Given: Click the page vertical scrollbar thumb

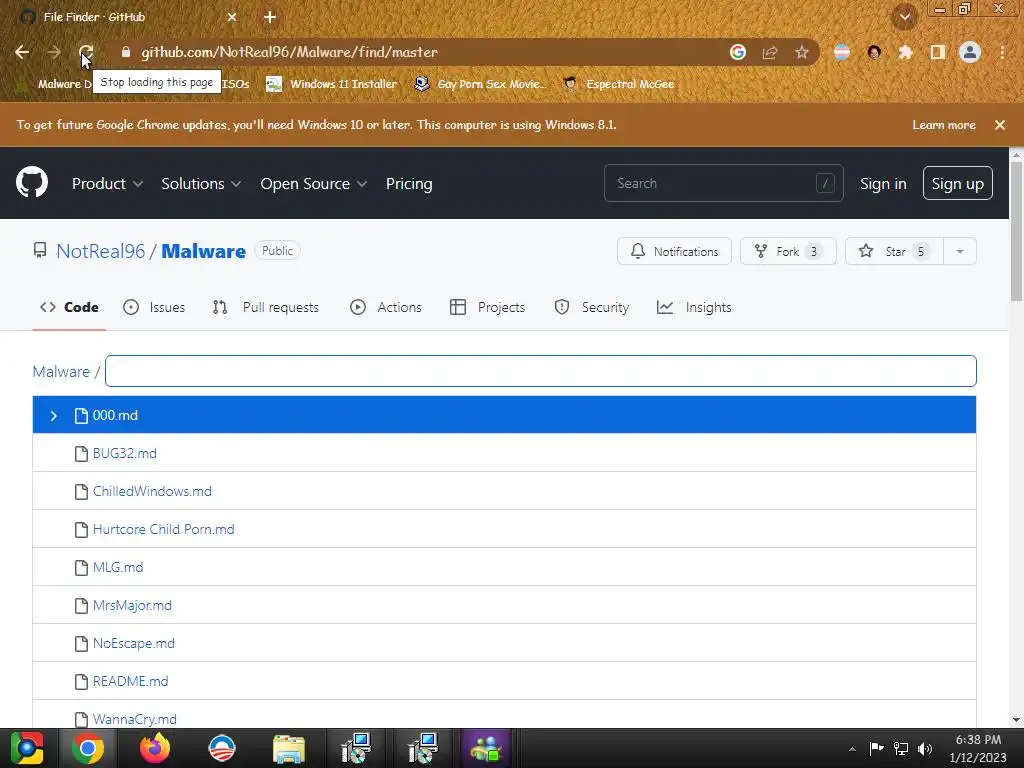Looking at the screenshot, I should tap(1016, 232).
